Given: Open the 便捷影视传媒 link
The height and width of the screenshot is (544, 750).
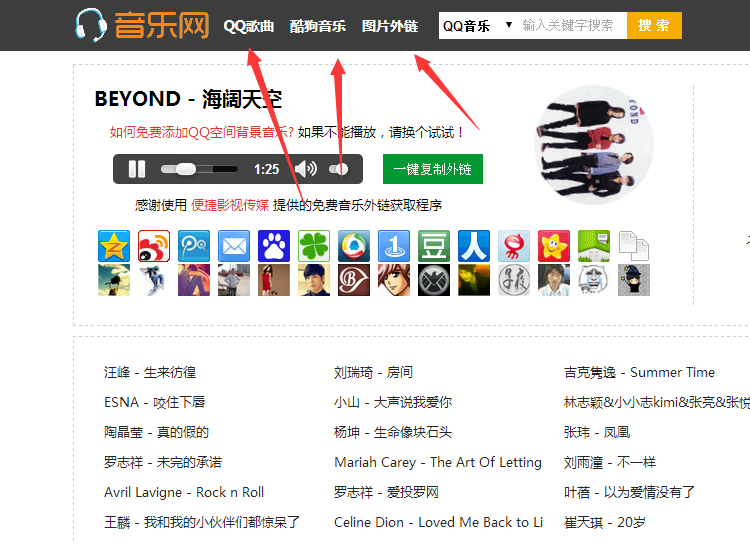Looking at the screenshot, I should point(230,205).
